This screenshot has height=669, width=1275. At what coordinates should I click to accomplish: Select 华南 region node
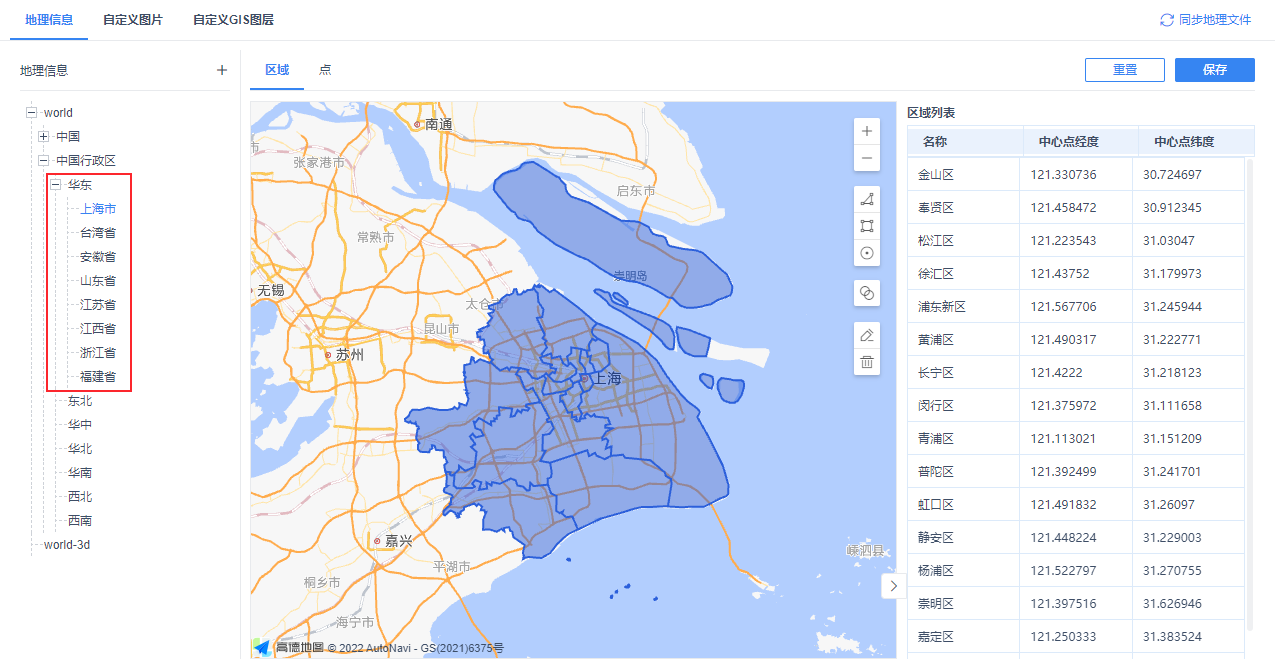(80, 473)
